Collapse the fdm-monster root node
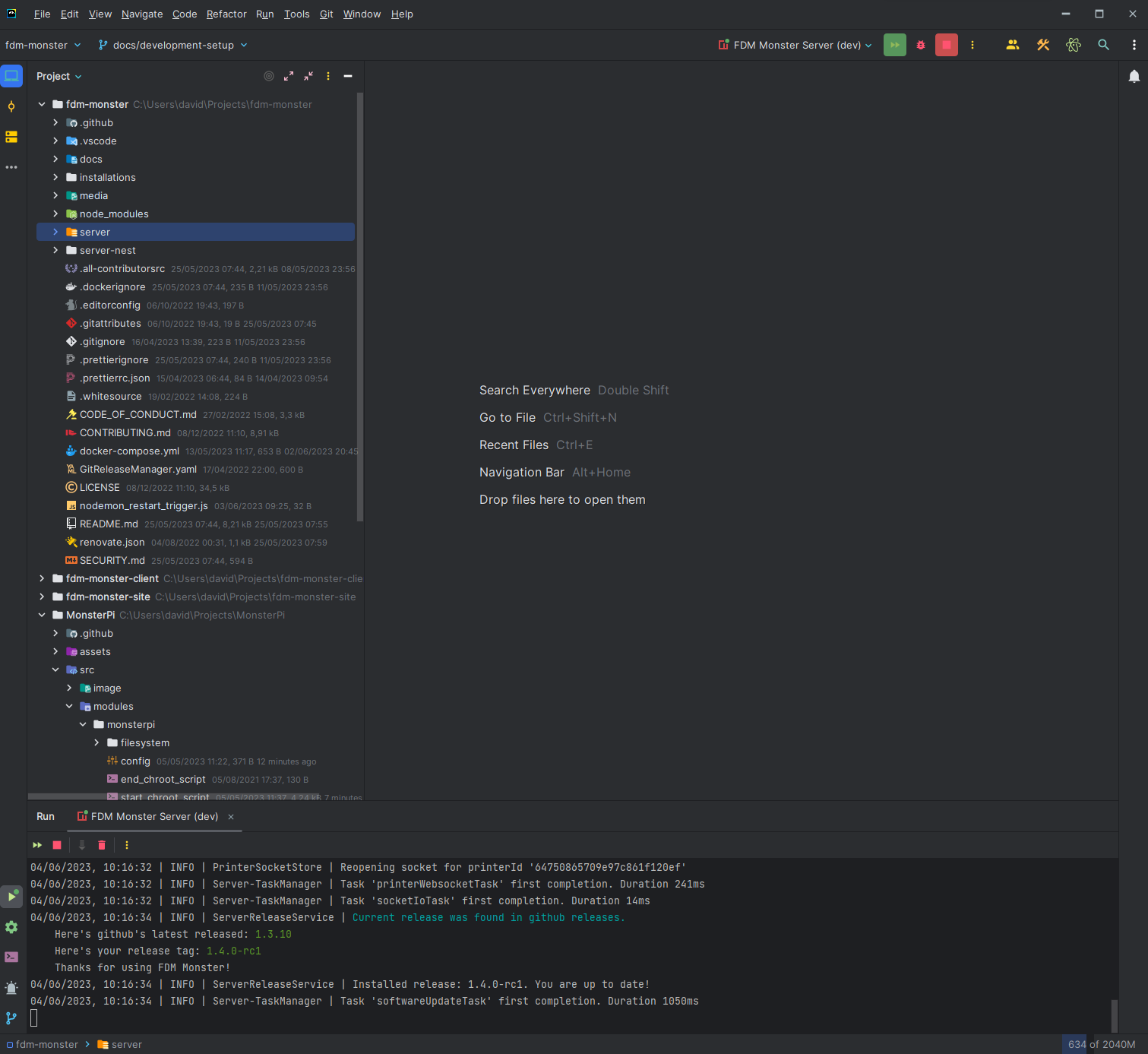 click(42, 104)
